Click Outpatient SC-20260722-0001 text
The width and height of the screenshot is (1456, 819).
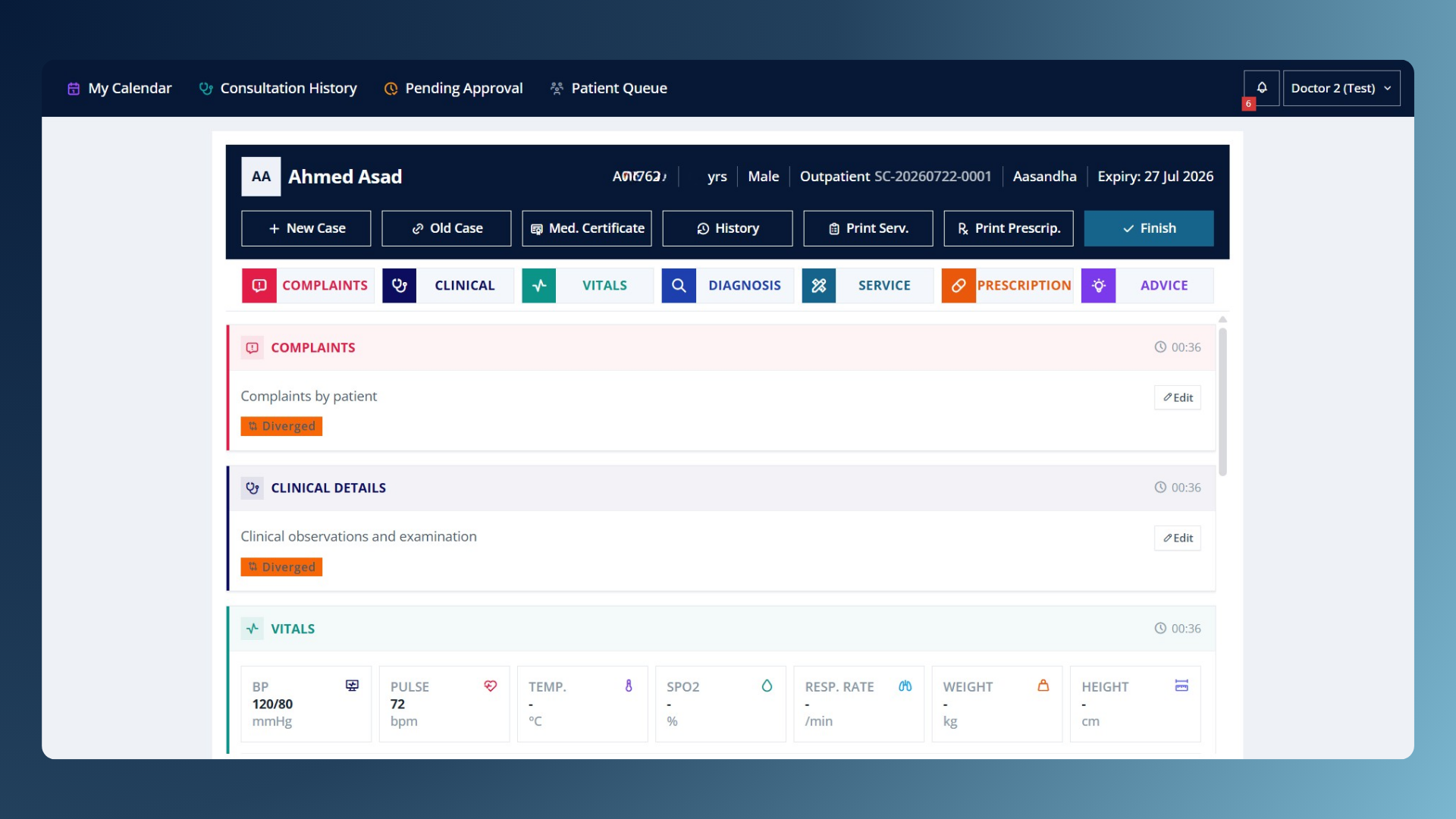point(896,177)
